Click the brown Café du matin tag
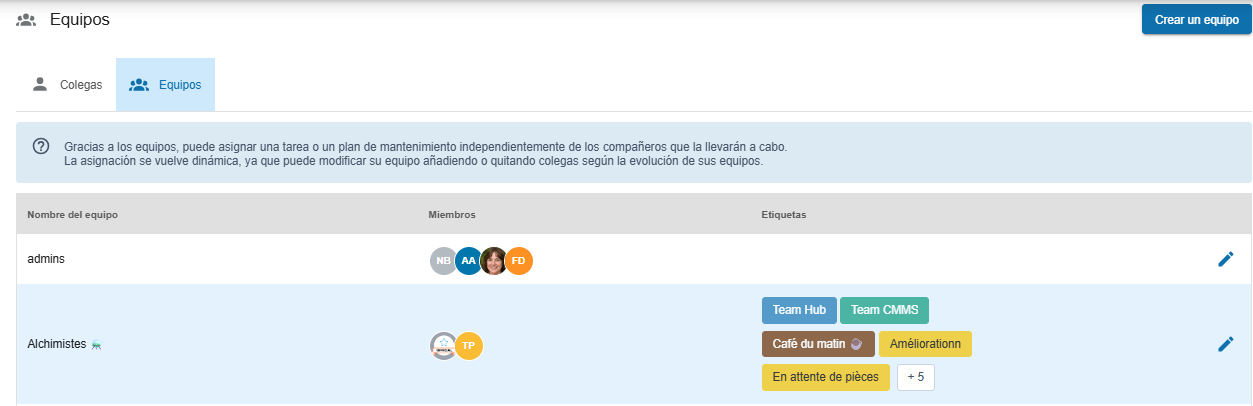The width and height of the screenshot is (1253, 406). [817, 344]
